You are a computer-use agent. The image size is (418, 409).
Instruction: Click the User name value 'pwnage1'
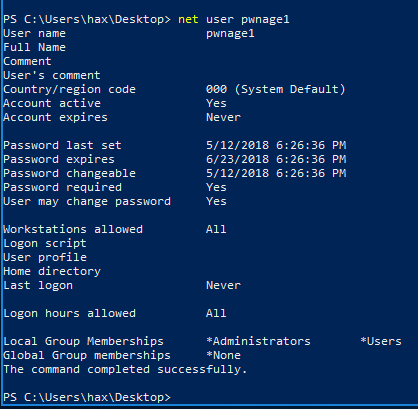[230, 34]
